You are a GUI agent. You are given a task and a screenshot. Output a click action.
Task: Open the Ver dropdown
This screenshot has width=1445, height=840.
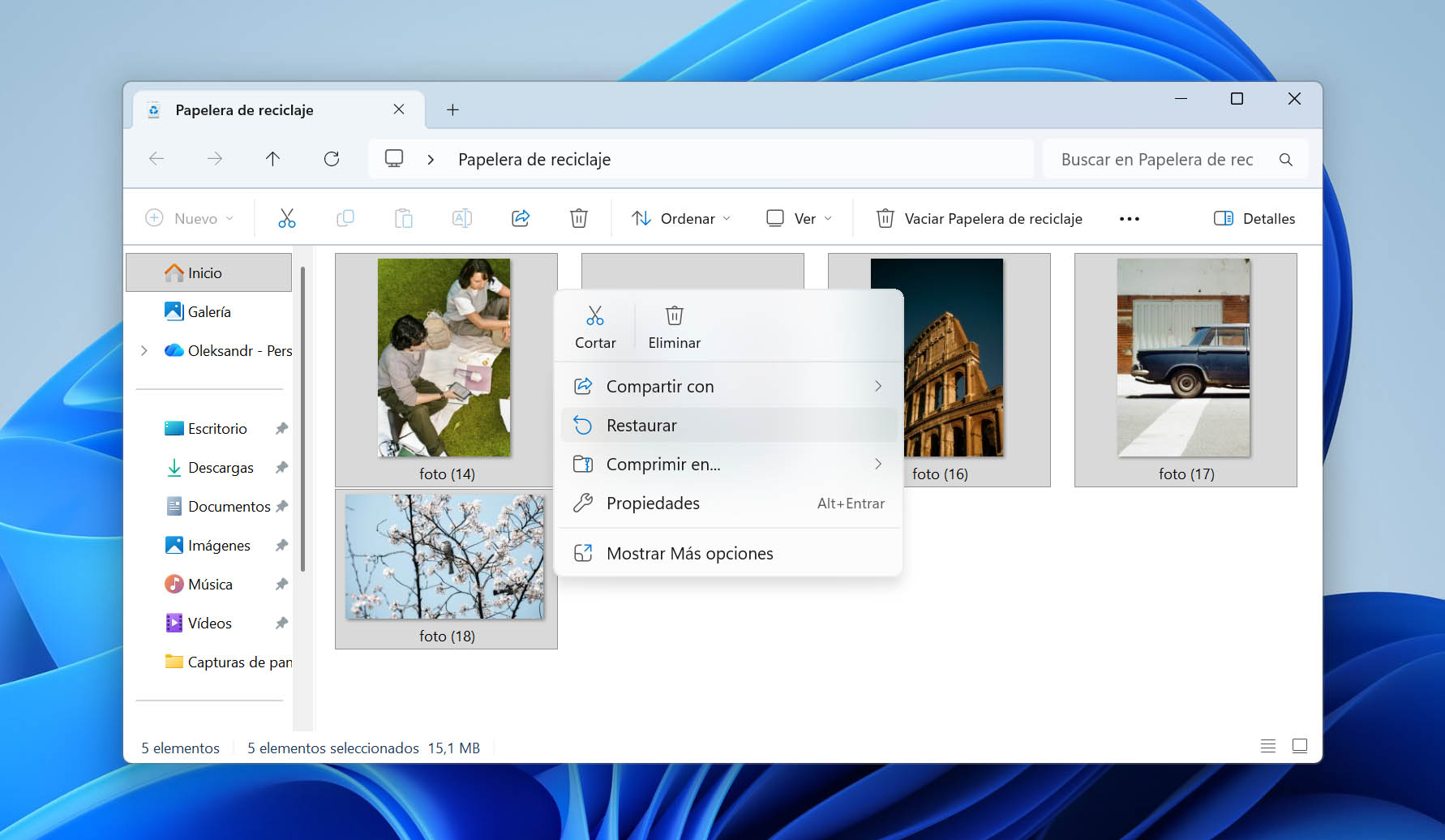pos(800,218)
